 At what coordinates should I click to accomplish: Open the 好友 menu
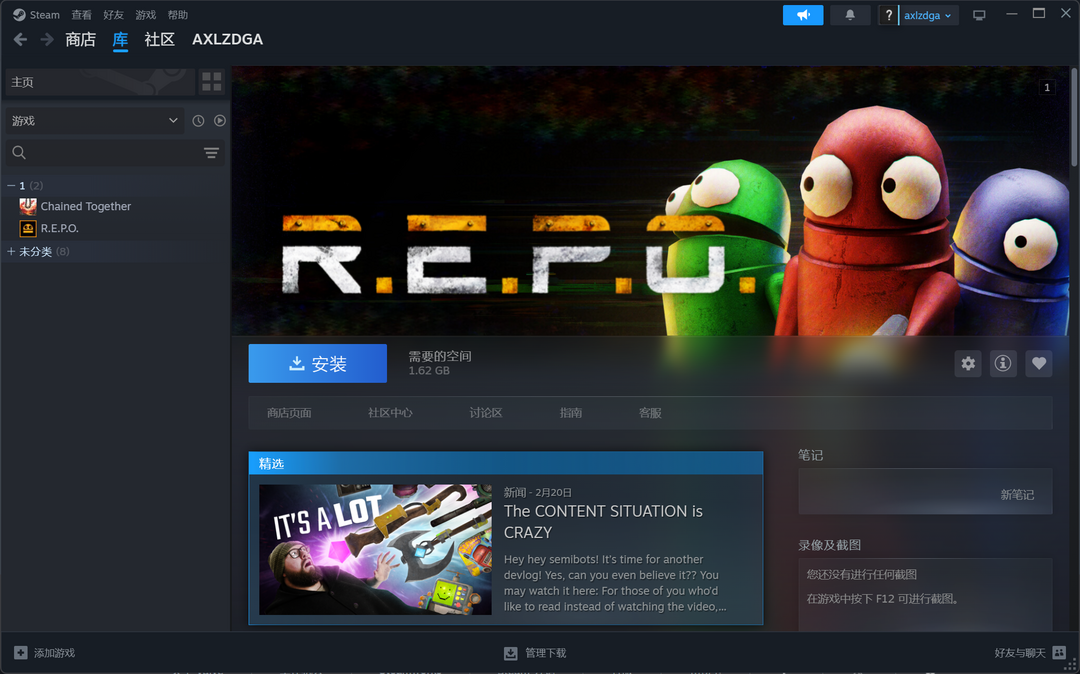[113, 15]
